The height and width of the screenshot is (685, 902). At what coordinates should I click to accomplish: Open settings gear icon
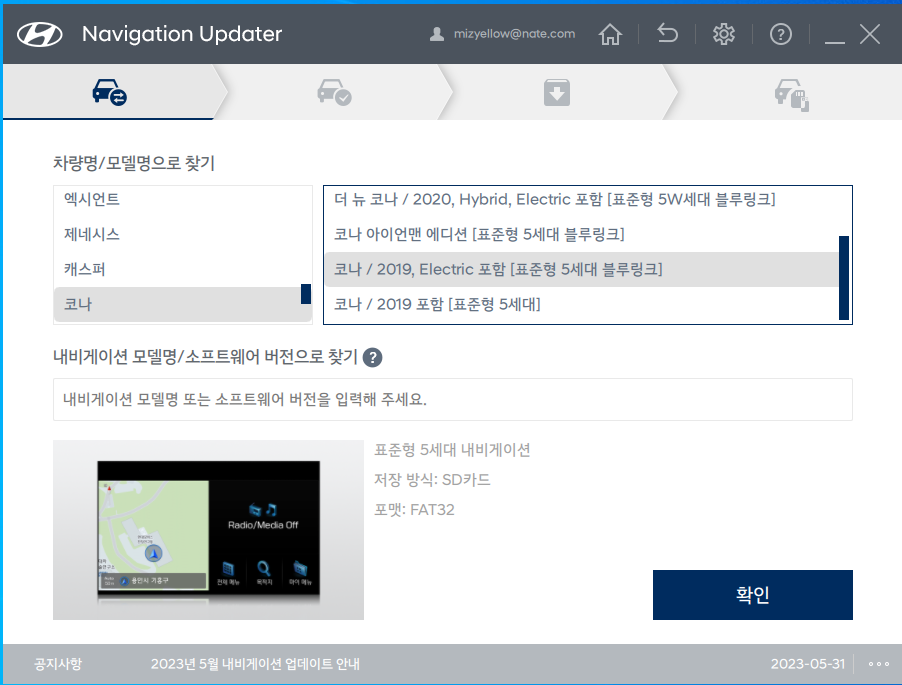[x=724, y=35]
